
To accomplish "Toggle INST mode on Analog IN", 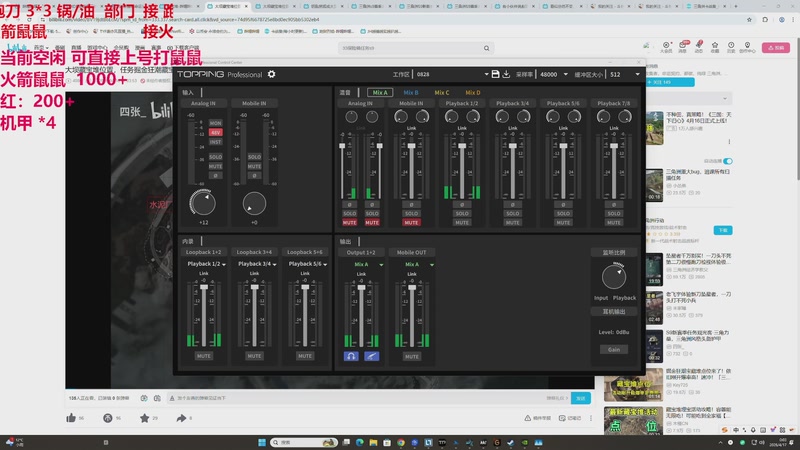I will [x=215, y=142].
